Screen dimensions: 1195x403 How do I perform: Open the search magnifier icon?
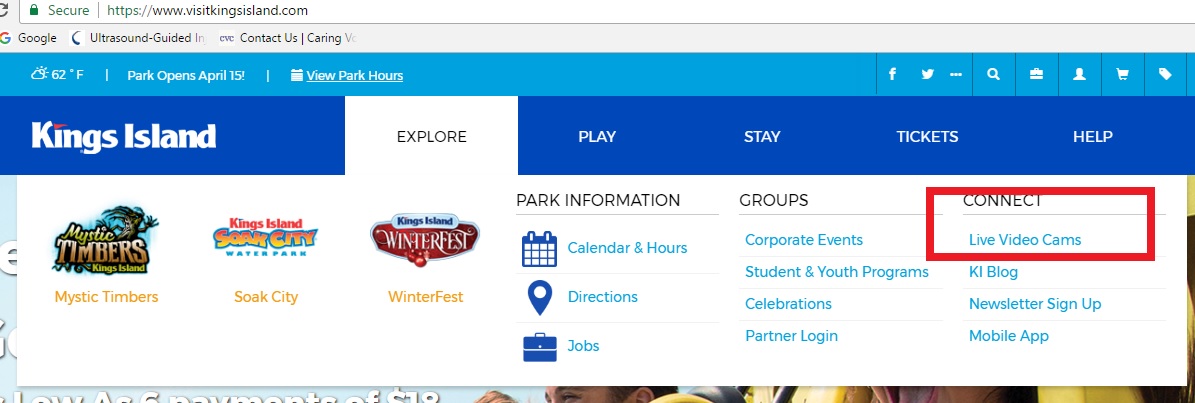(992, 75)
